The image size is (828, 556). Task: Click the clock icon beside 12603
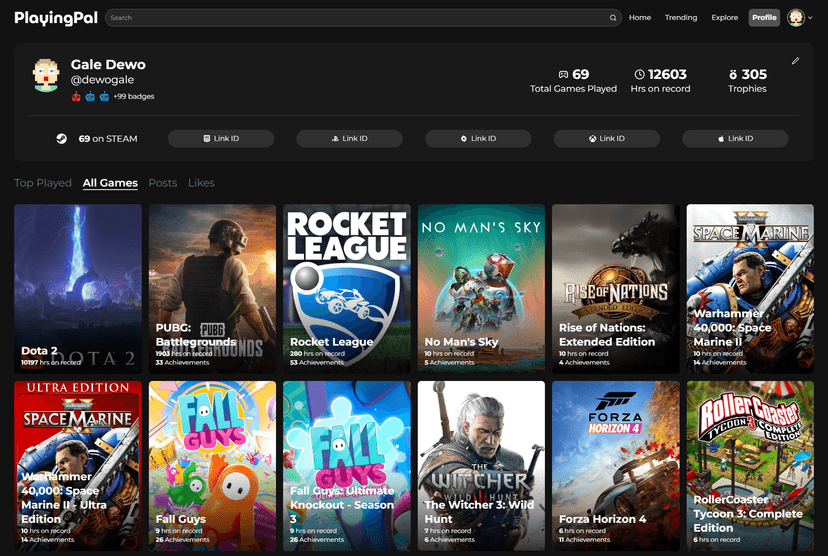(x=639, y=74)
